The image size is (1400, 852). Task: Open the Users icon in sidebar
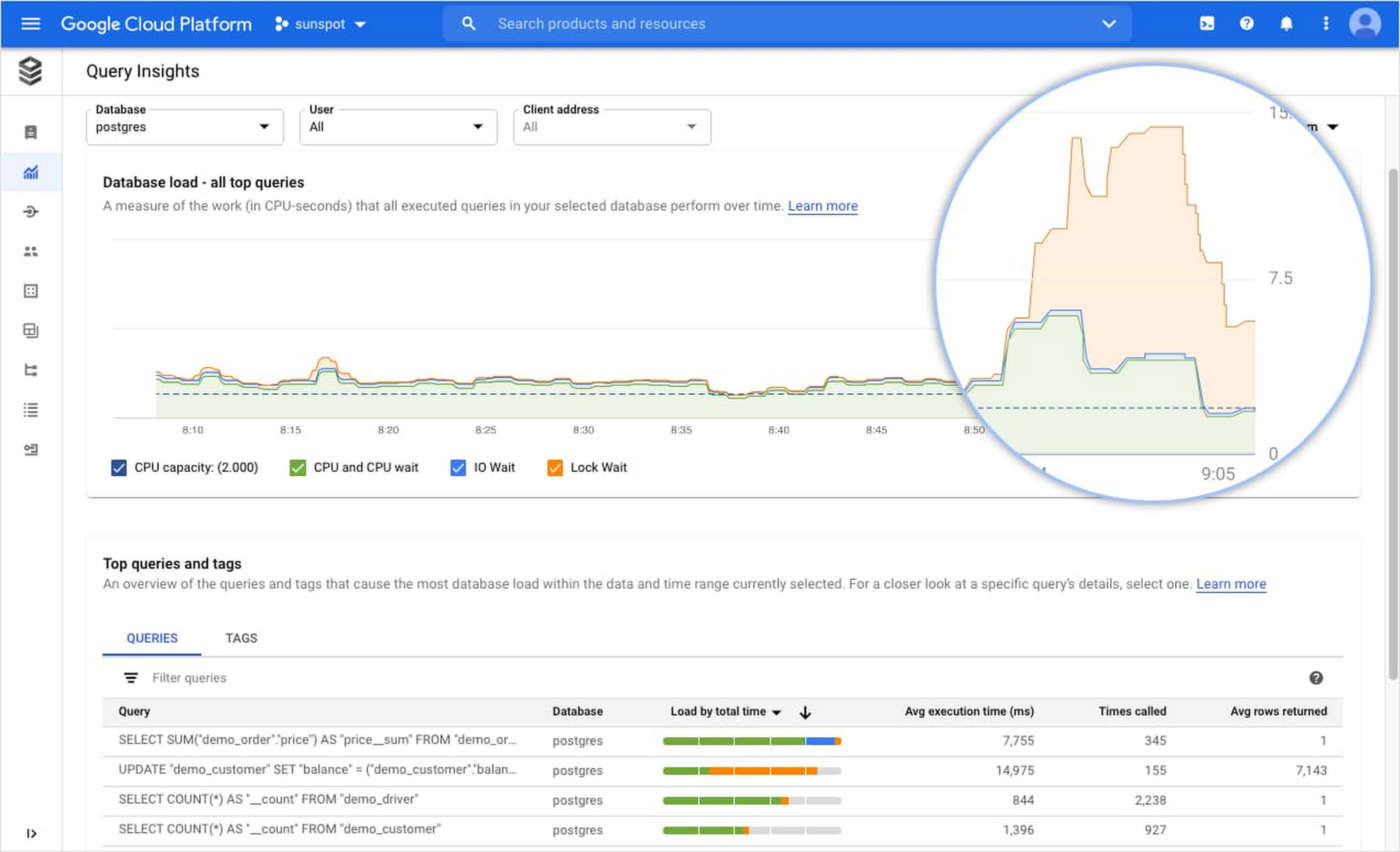(31, 251)
